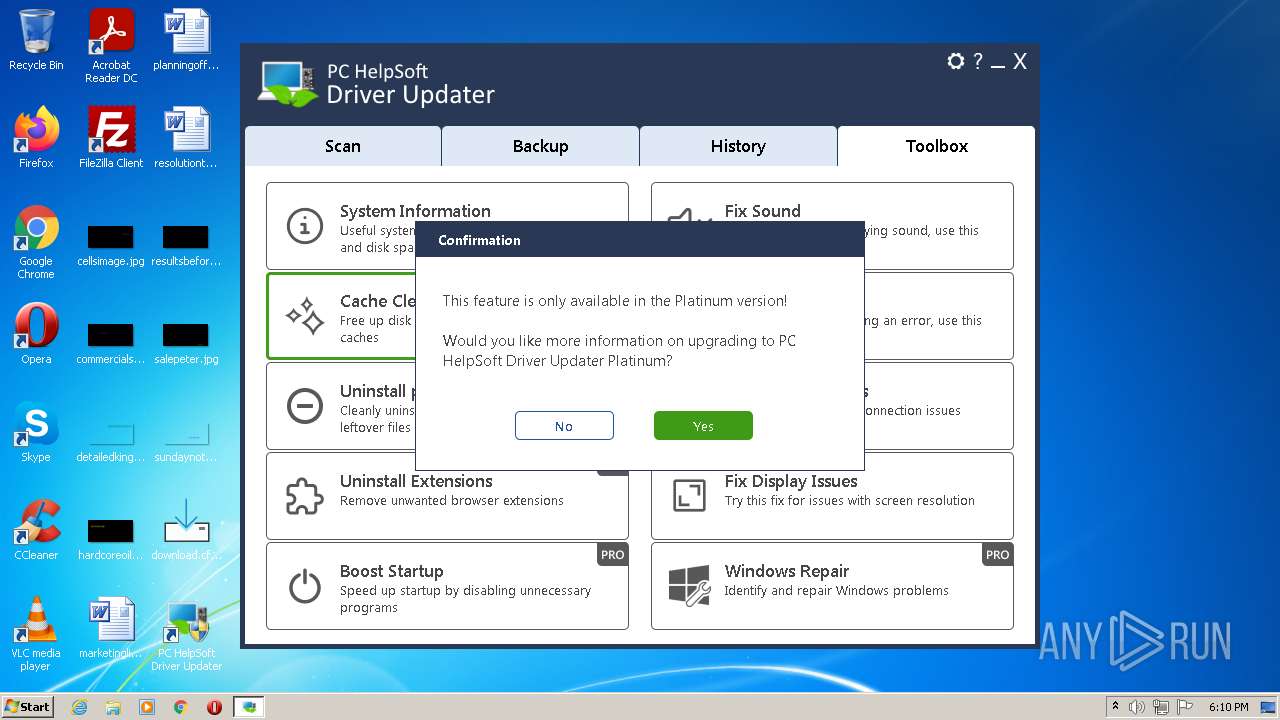Image resolution: width=1280 pixels, height=720 pixels.
Task: Open Internet Explorer from the taskbar
Action: click(80, 707)
